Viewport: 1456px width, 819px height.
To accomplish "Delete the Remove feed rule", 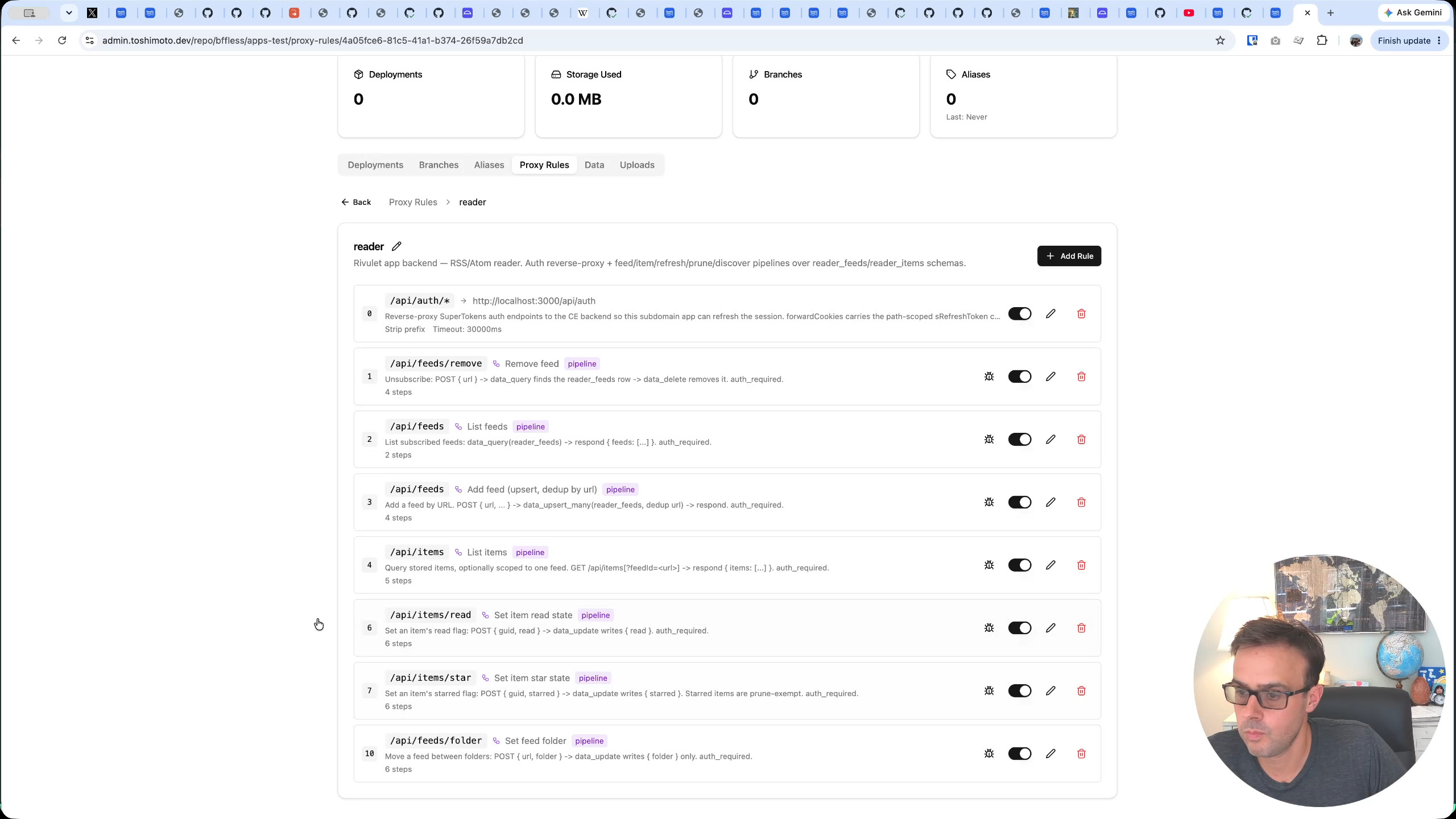I will (x=1081, y=377).
